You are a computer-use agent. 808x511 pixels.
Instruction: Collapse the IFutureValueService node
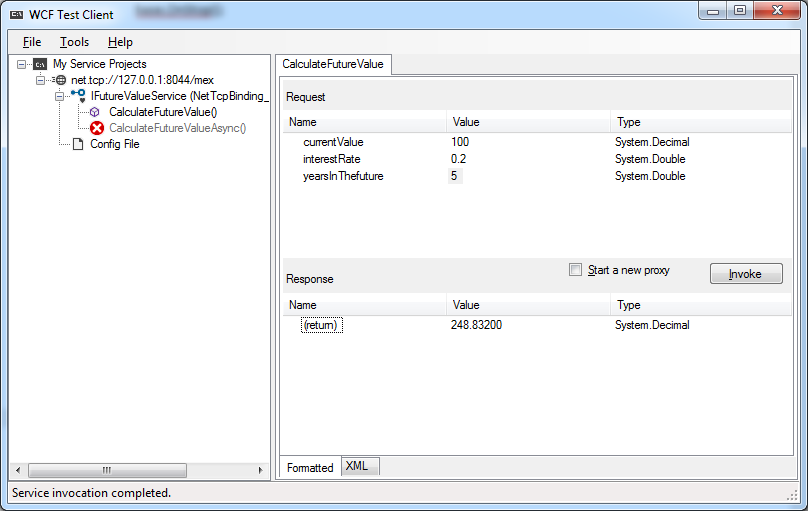[x=59, y=96]
